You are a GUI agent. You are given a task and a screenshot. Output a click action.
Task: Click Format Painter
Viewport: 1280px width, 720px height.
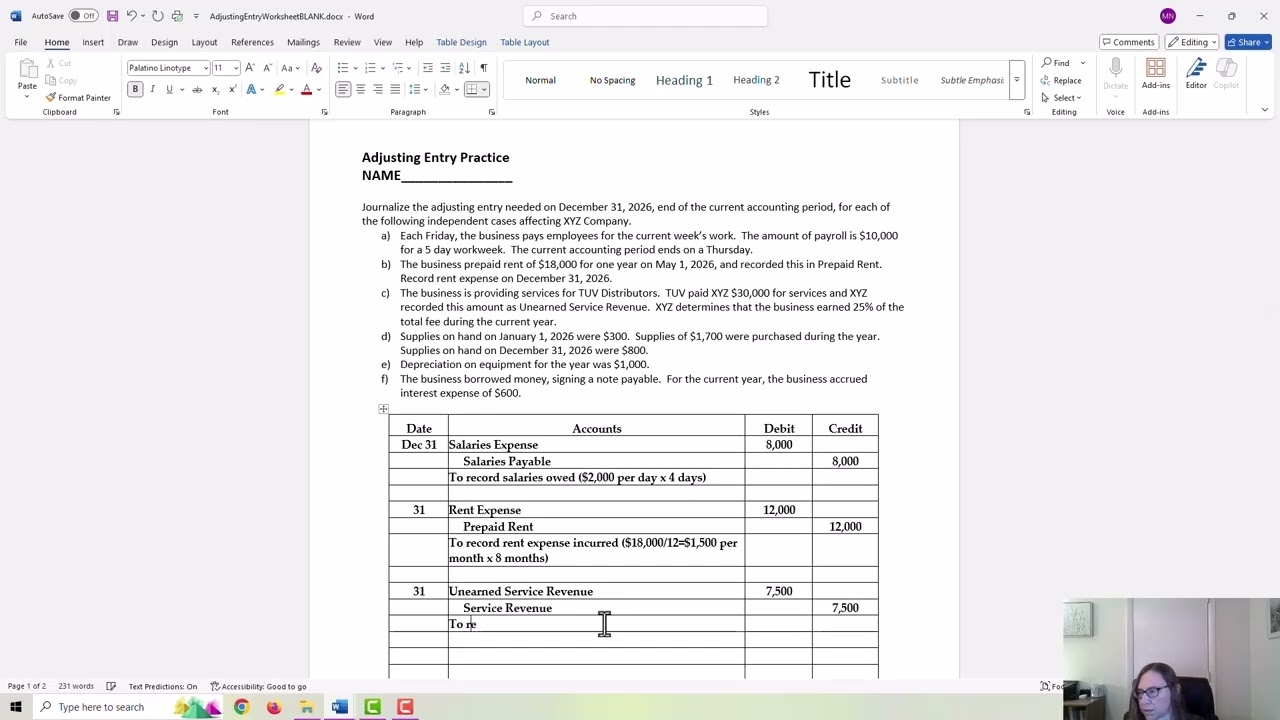(x=78, y=97)
